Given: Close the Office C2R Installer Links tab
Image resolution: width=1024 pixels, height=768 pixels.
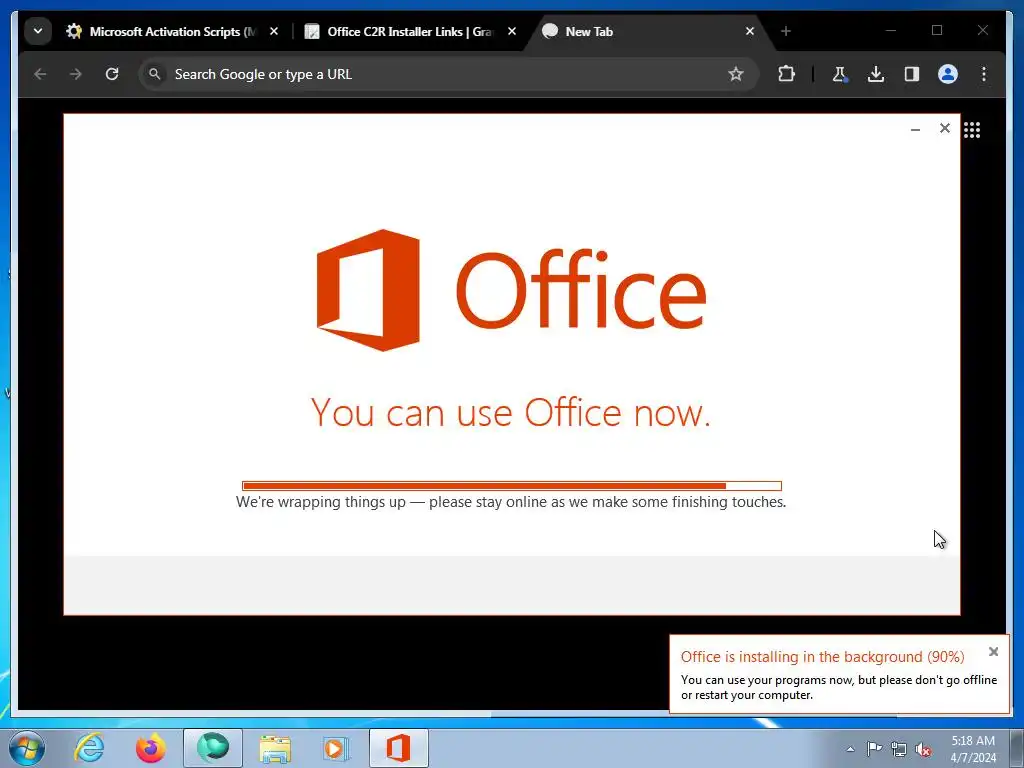Looking at the screenshot, I should (x=512, y=31).
